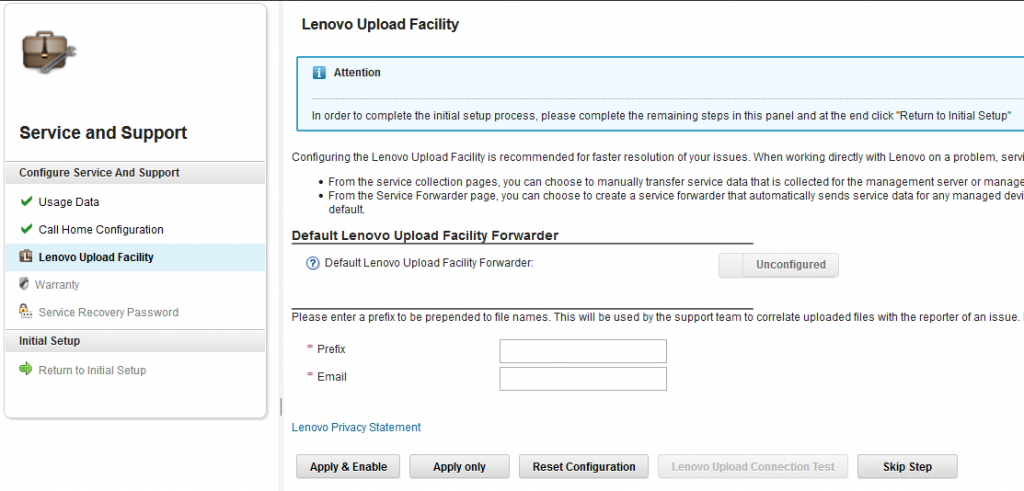
Task: Go to the Warranty section
Action: pyautogui.click(x=57, y=285)
